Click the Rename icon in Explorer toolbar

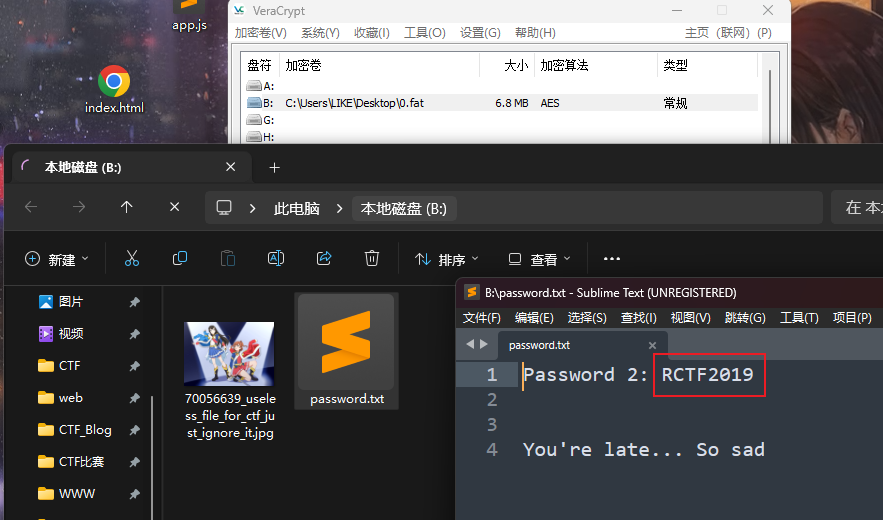click(x=276, y=259)
